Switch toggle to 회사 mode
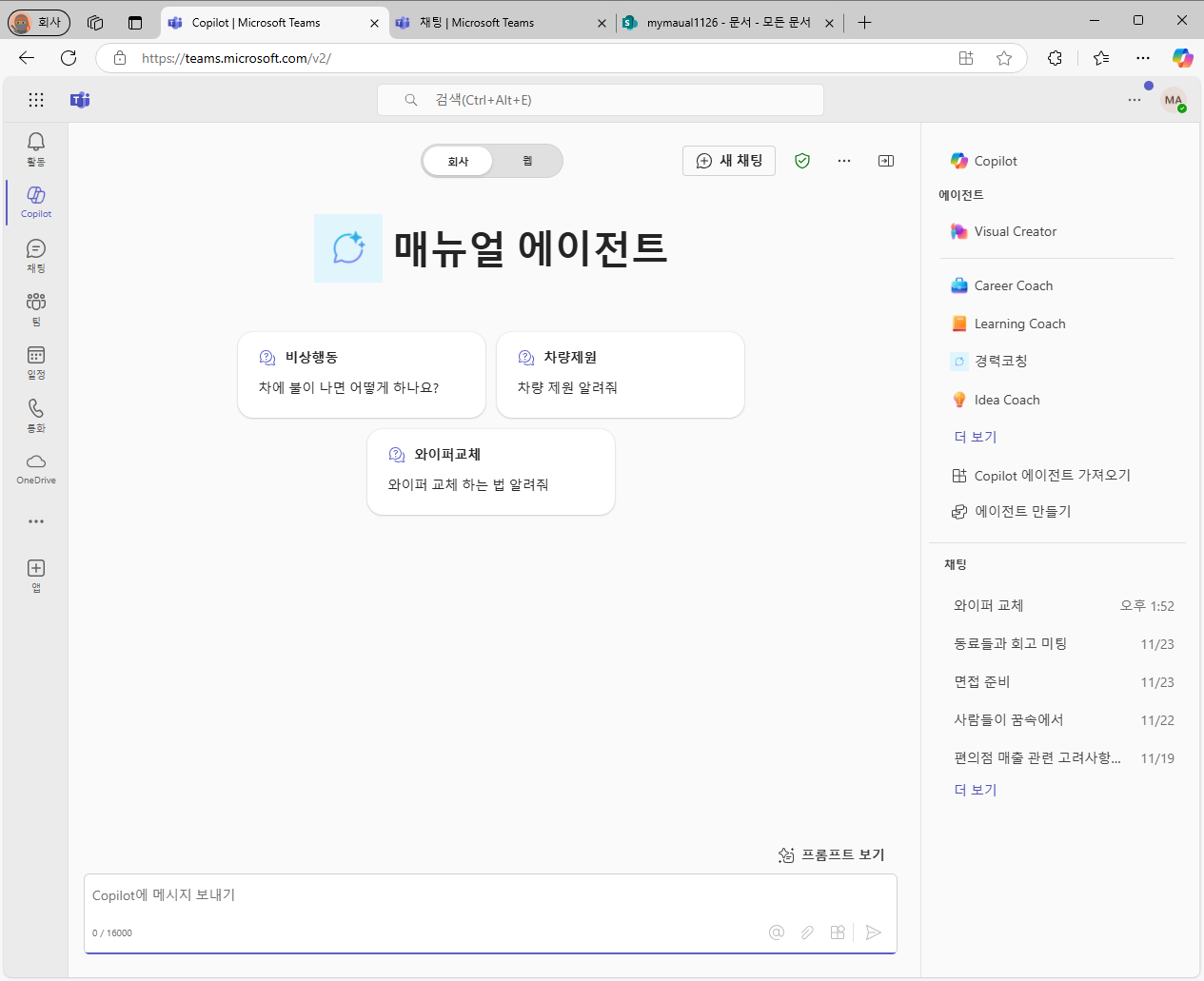Image resolution: width=1204 pixels, height=981 pixels. pyautogui.click(x=459, y=161)
